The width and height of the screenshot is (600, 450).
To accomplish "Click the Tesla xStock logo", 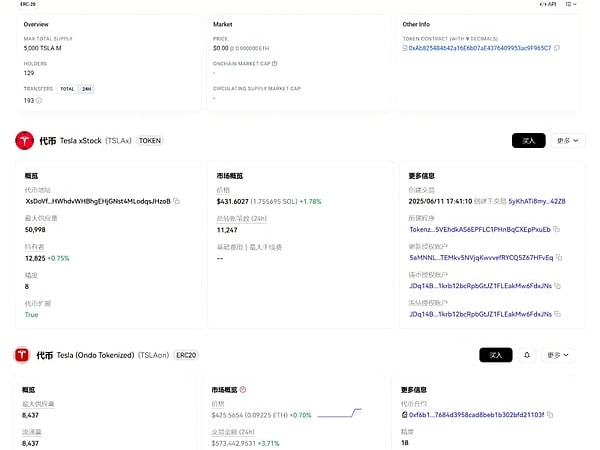I will coord(24,140).
